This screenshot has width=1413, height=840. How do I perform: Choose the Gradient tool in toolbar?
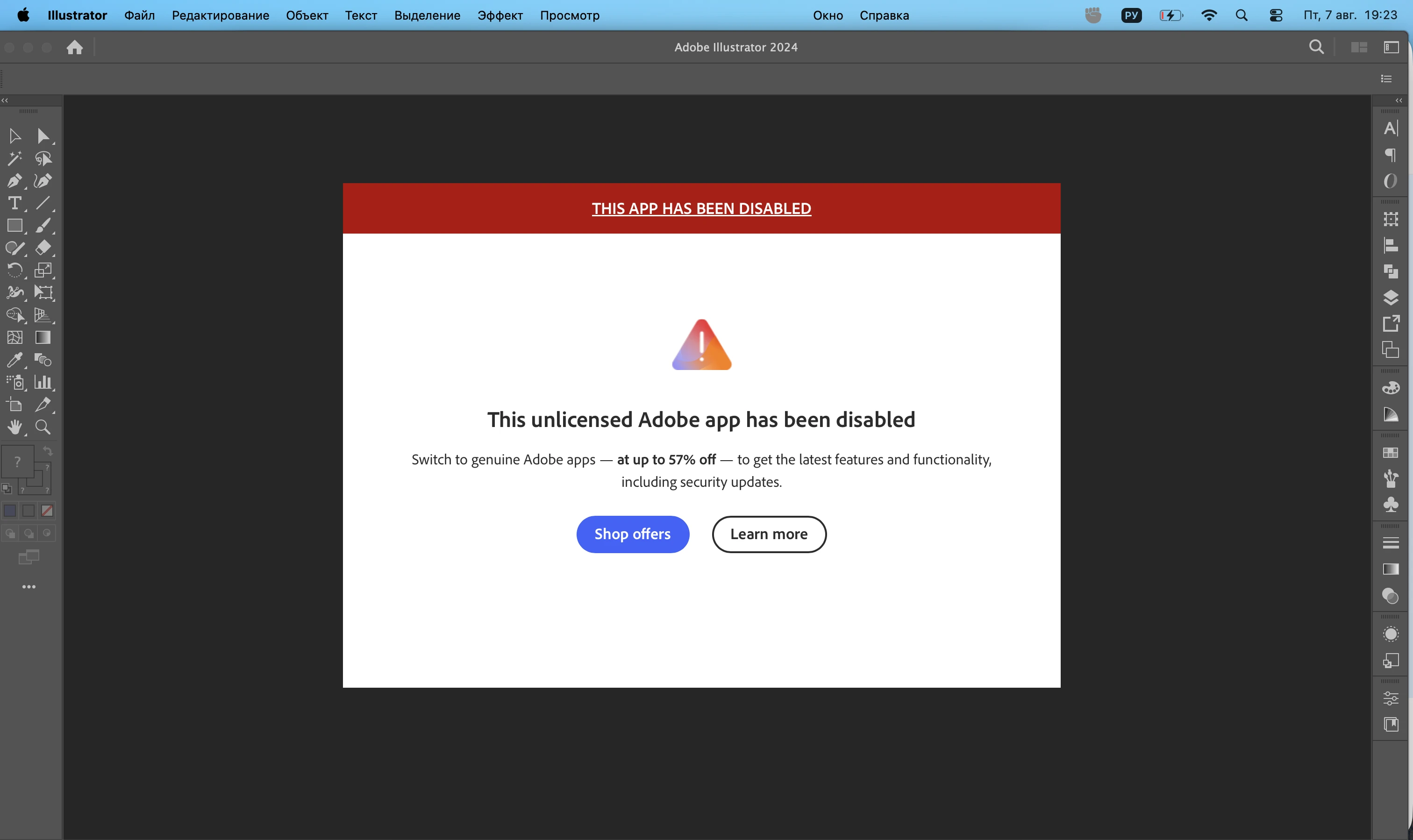[x=43, y=337]
